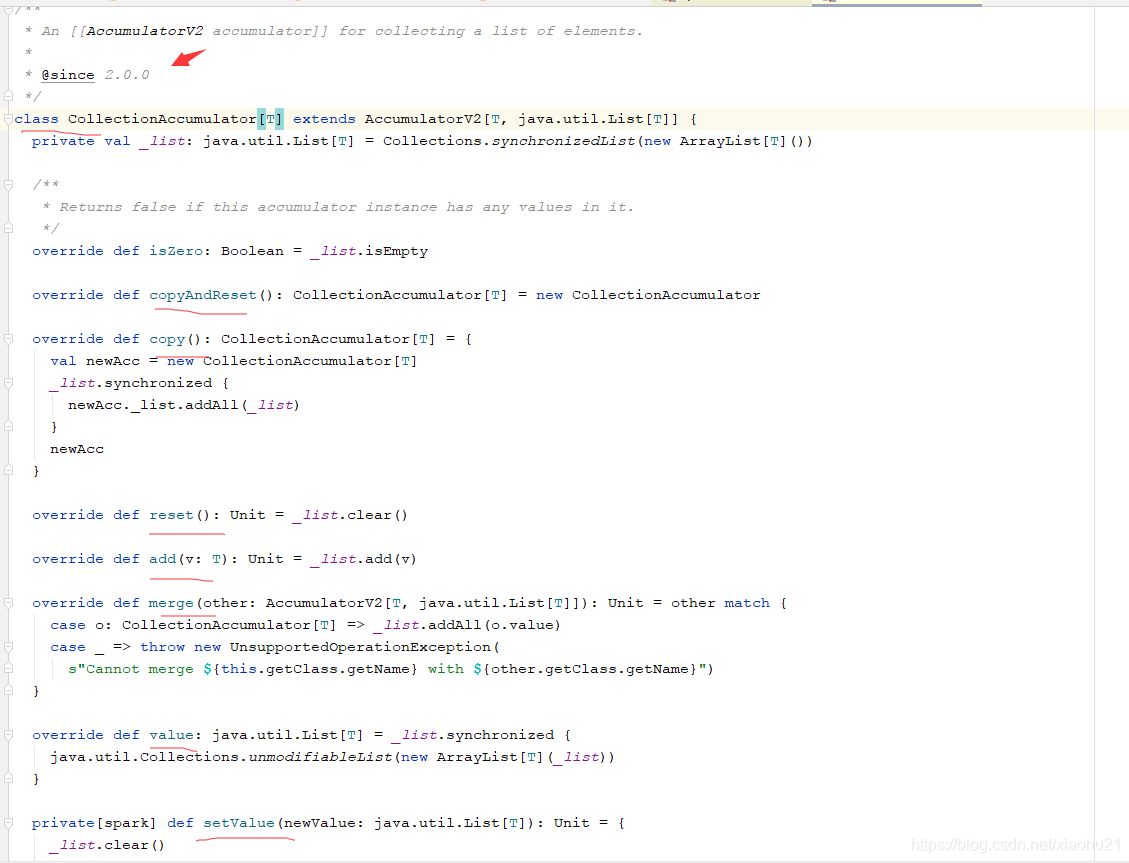Viewport: 1129px width, 863px height.
Task: Click 'Boolean' return type of isZero
Action: point(253,251)
